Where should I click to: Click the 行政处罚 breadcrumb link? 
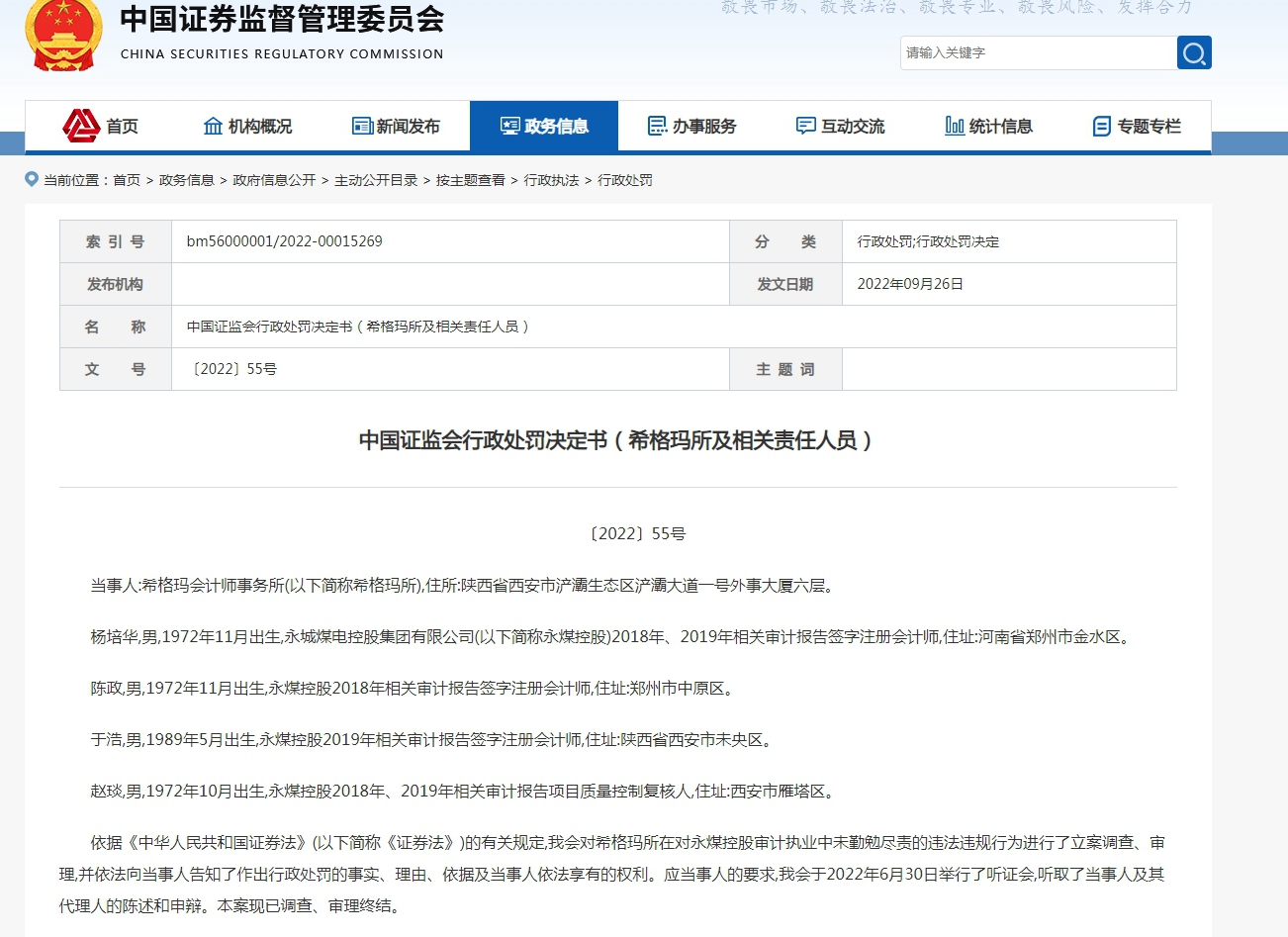click(625, 180)
